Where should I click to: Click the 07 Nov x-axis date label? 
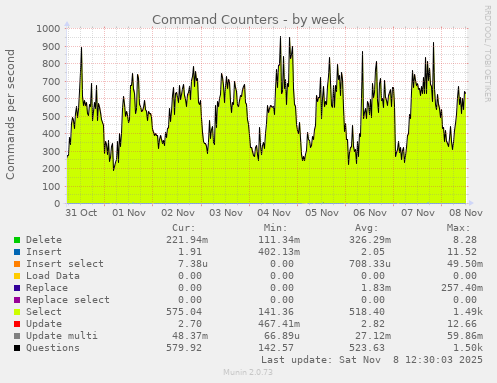[x=418, y=213]
